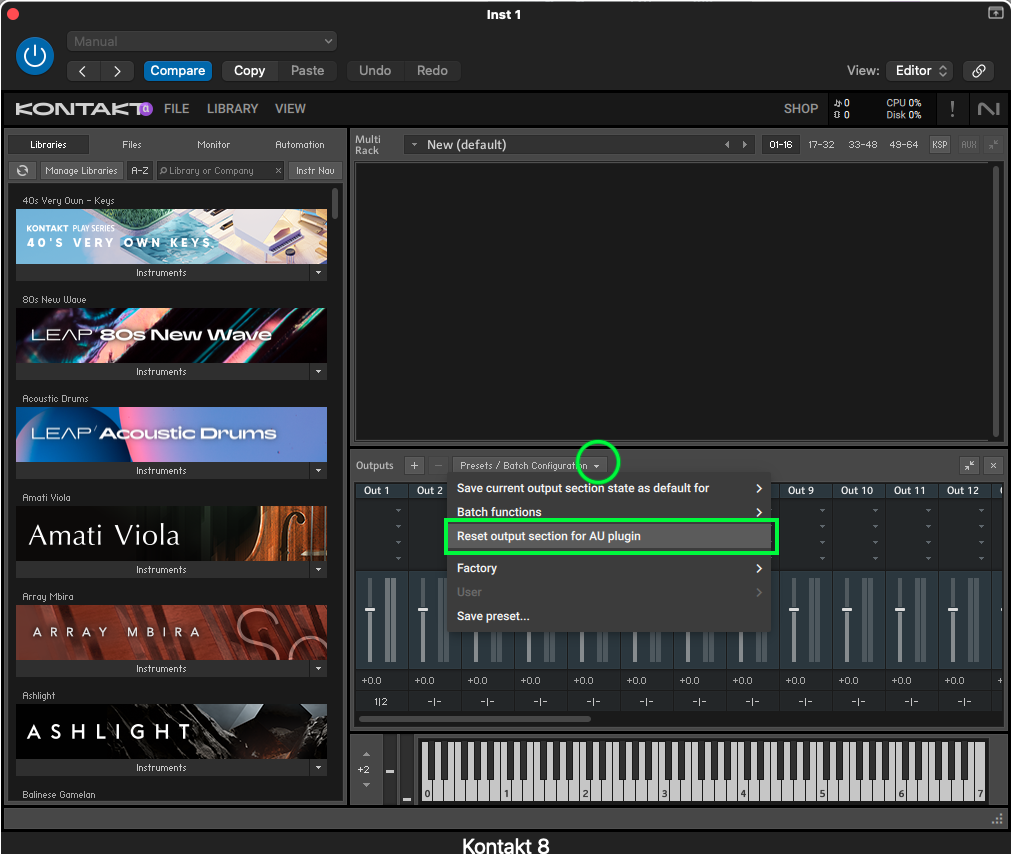1011x854 pixels.
Task: Open Batch functions submenu
Action: point(609,512)
